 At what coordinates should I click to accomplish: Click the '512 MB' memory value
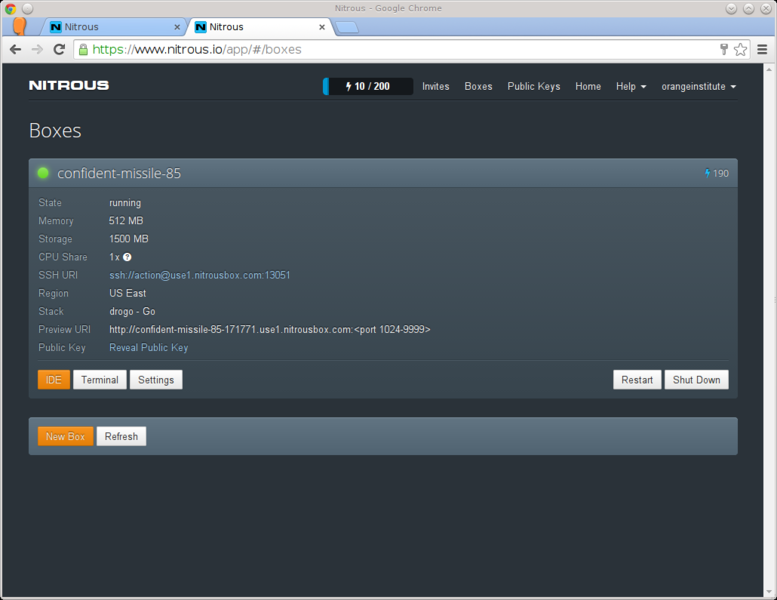click(126, 220)
